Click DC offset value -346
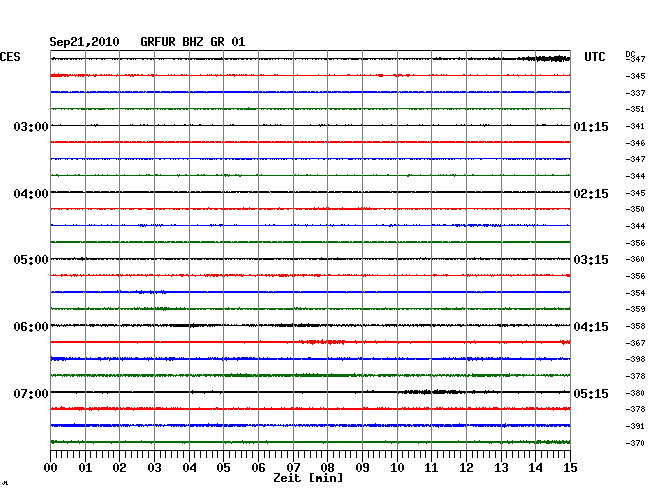 point(635,143)
